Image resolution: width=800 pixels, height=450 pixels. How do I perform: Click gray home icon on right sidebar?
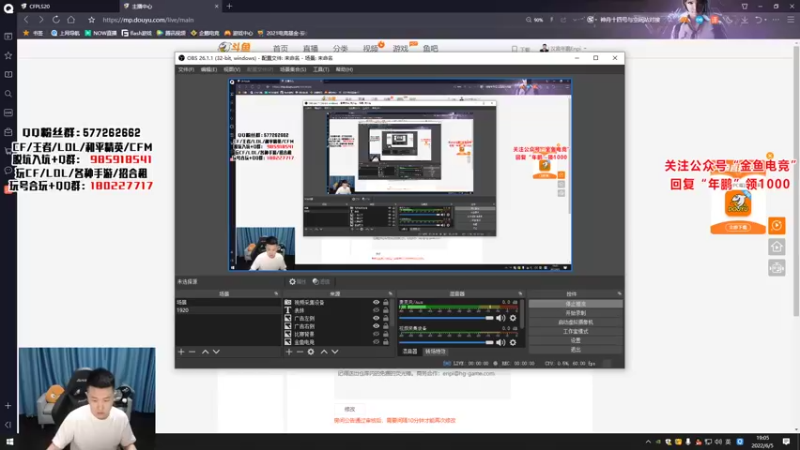(777, 247)
